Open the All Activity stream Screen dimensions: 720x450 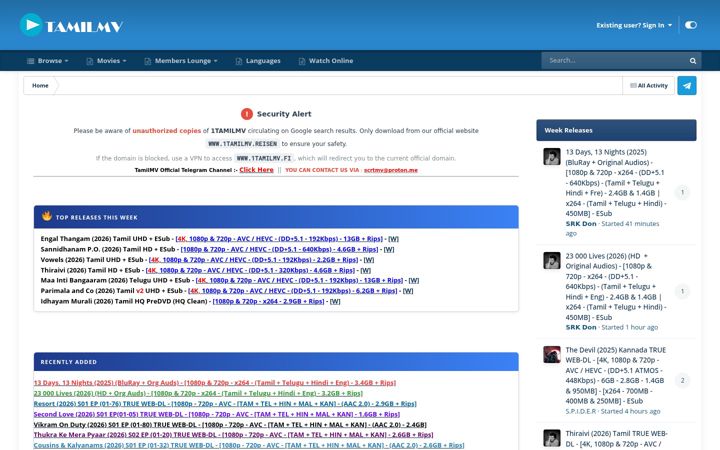(648, 85)
